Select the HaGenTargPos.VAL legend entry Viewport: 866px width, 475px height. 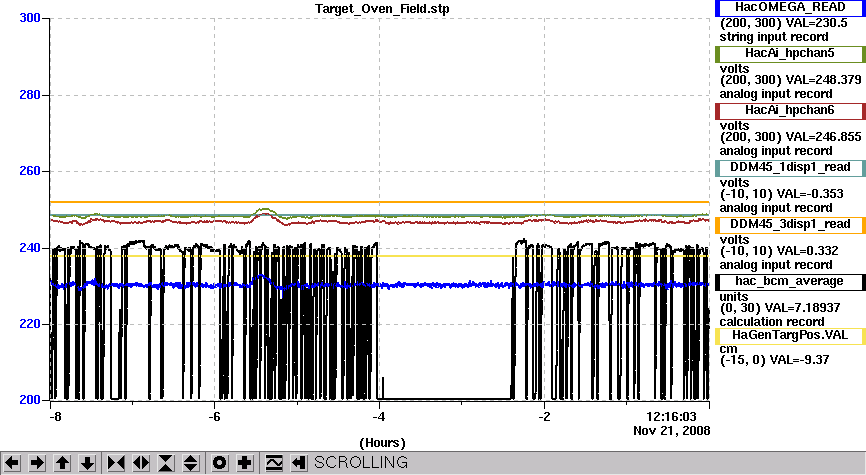click(790, 335)
